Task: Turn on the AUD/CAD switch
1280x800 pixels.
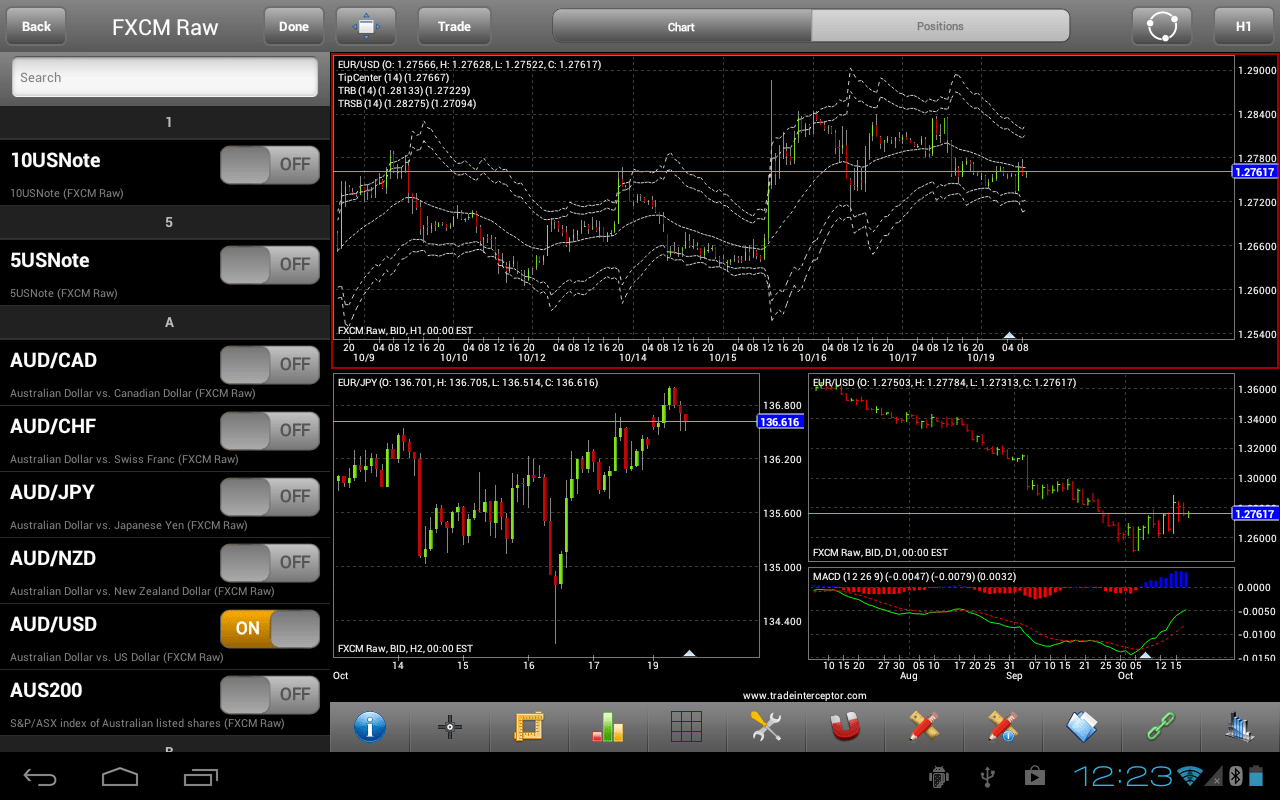Action: click(x=270, y=364)
